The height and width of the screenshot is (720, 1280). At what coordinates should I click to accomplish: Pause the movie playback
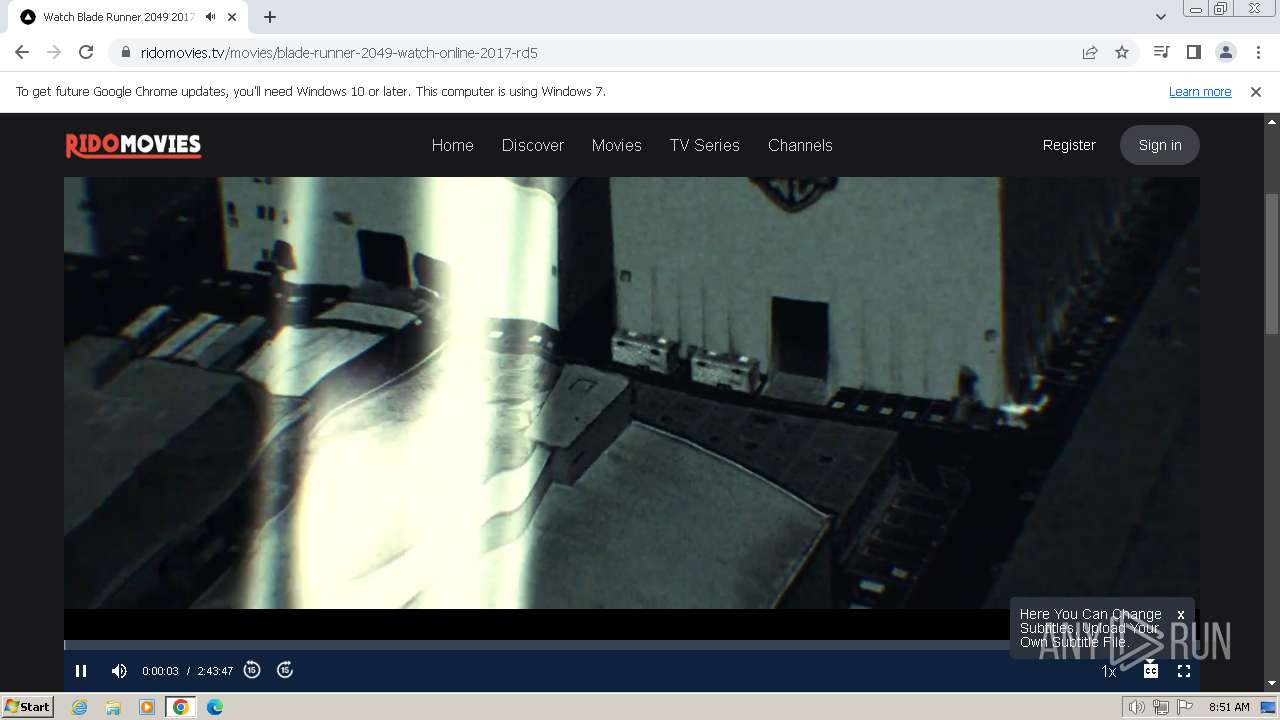click(x=81, y=671)
